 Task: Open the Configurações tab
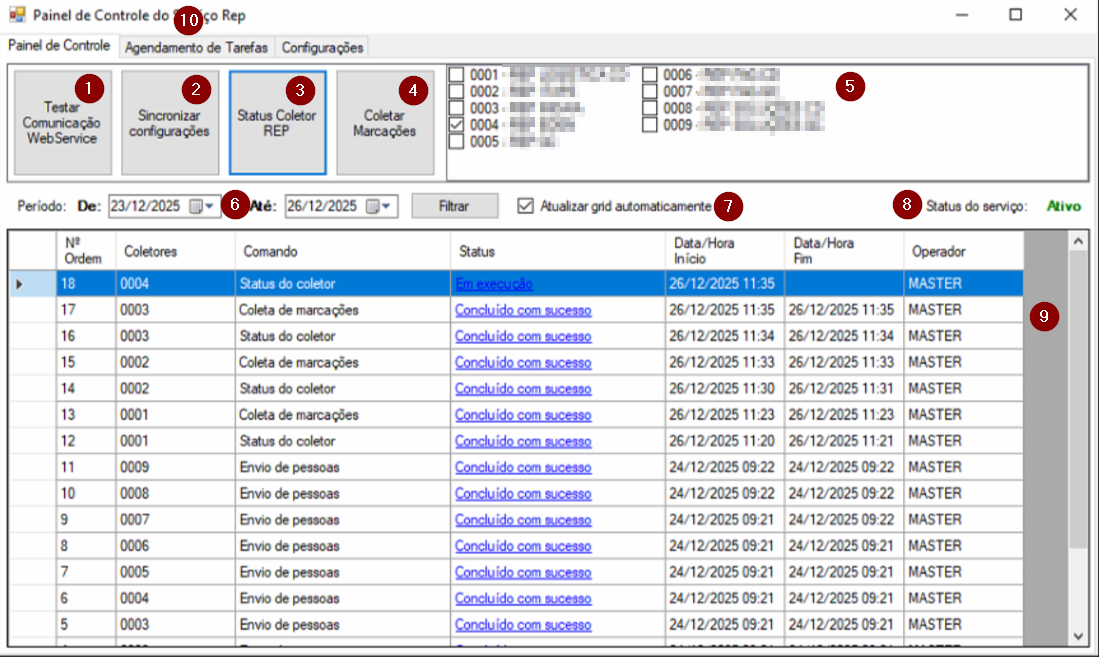tap(321, 47)
